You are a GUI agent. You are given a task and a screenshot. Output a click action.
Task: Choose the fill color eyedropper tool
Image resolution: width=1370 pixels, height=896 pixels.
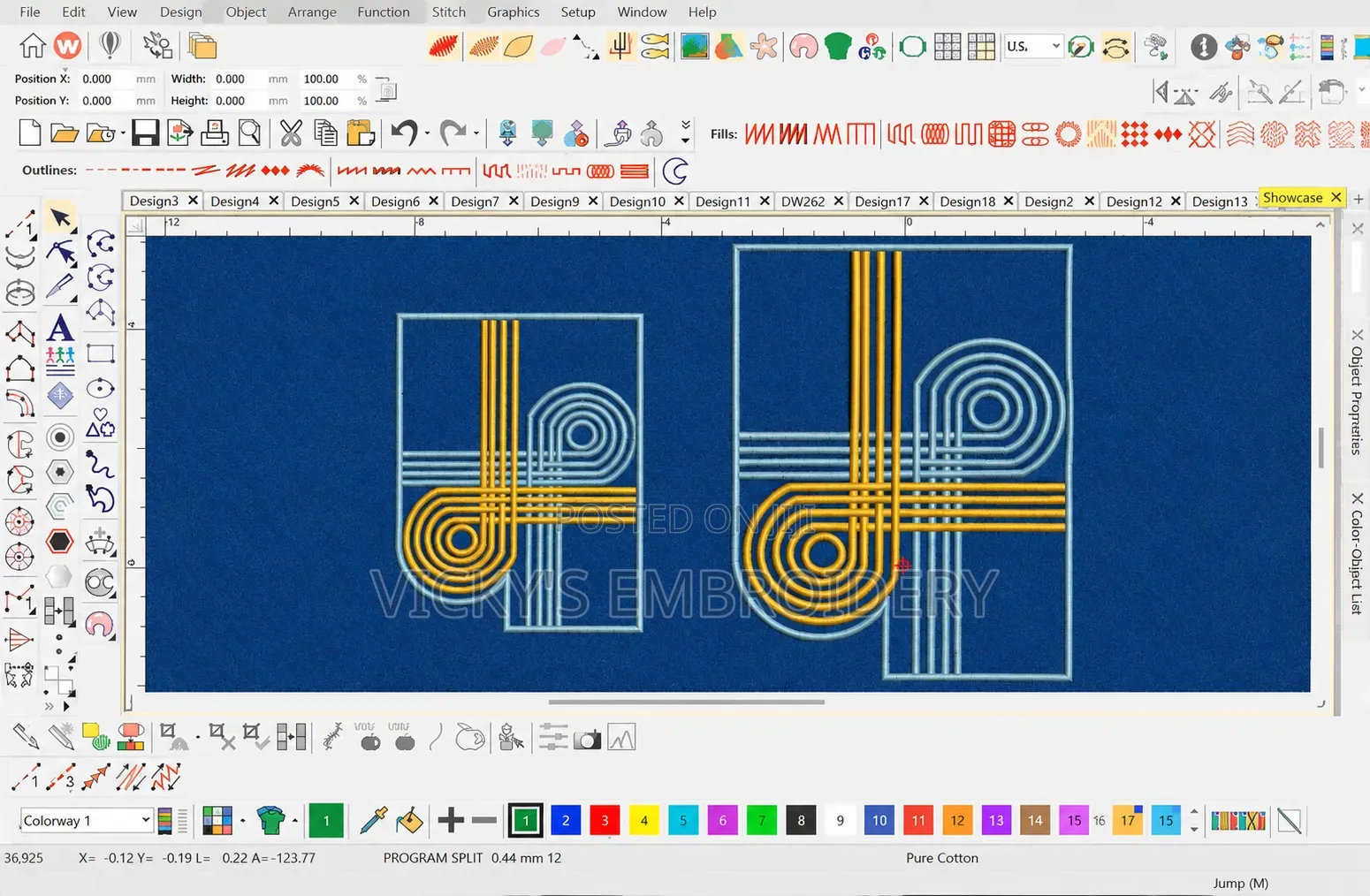[373, 821]
